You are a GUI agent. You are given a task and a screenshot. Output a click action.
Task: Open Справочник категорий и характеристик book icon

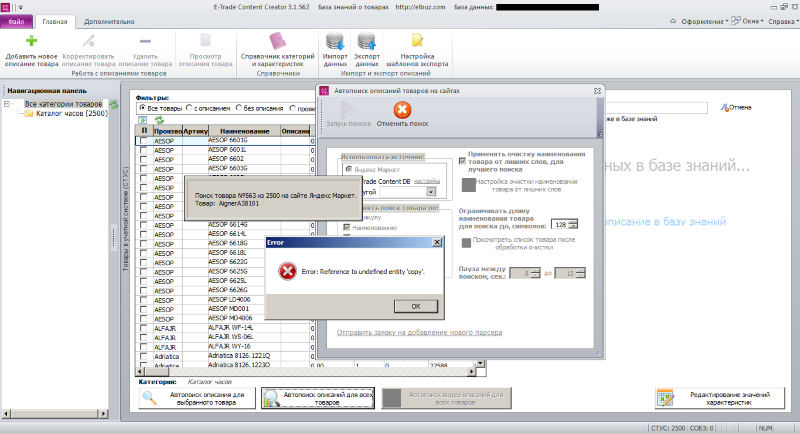[278, 41]
